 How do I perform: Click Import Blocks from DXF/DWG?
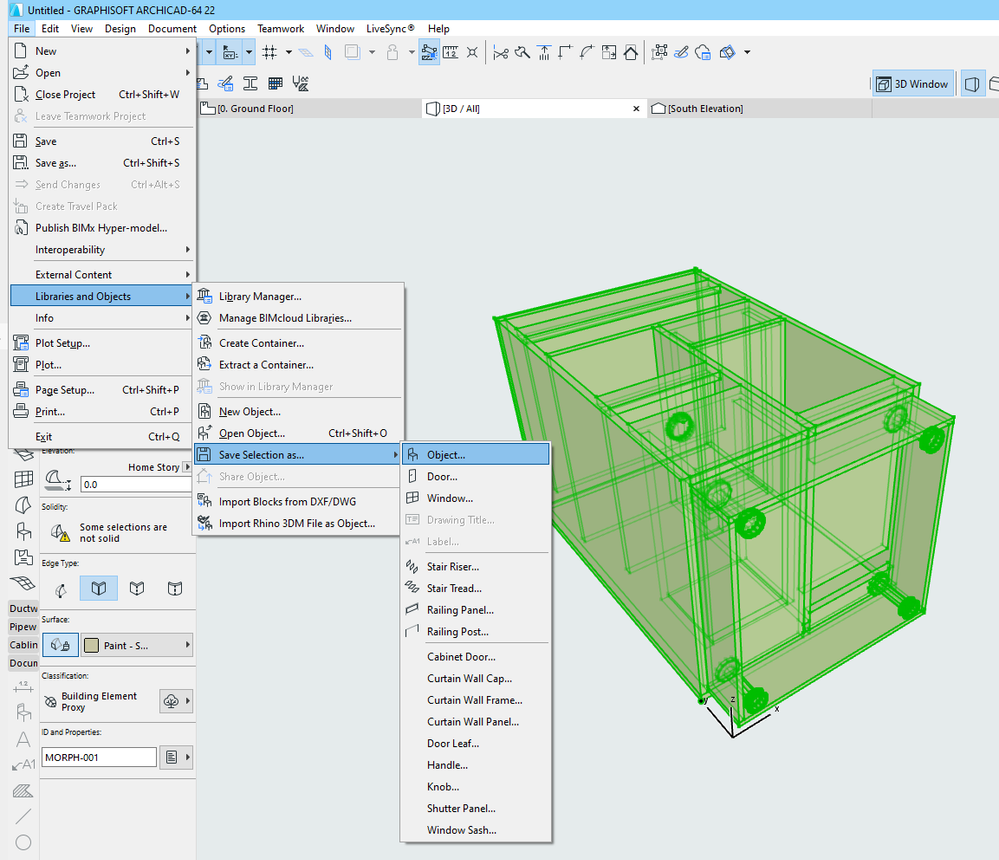[287, 501]
